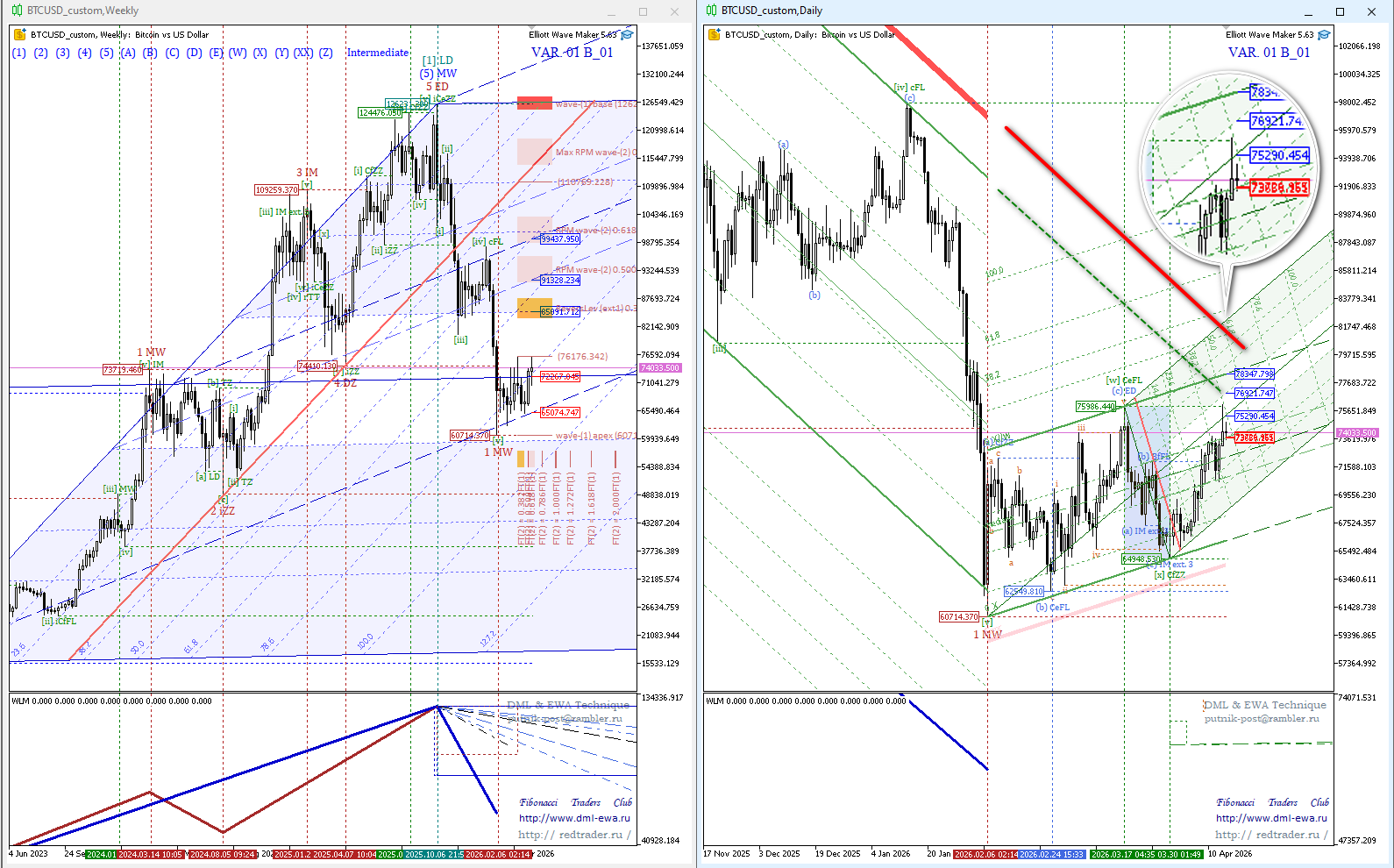The width and height of the screenshot is (1394, 868).
Task: Click the 2026.02.06 02:14 time marker on Weekly chart
Action: (x=497, y=854)
